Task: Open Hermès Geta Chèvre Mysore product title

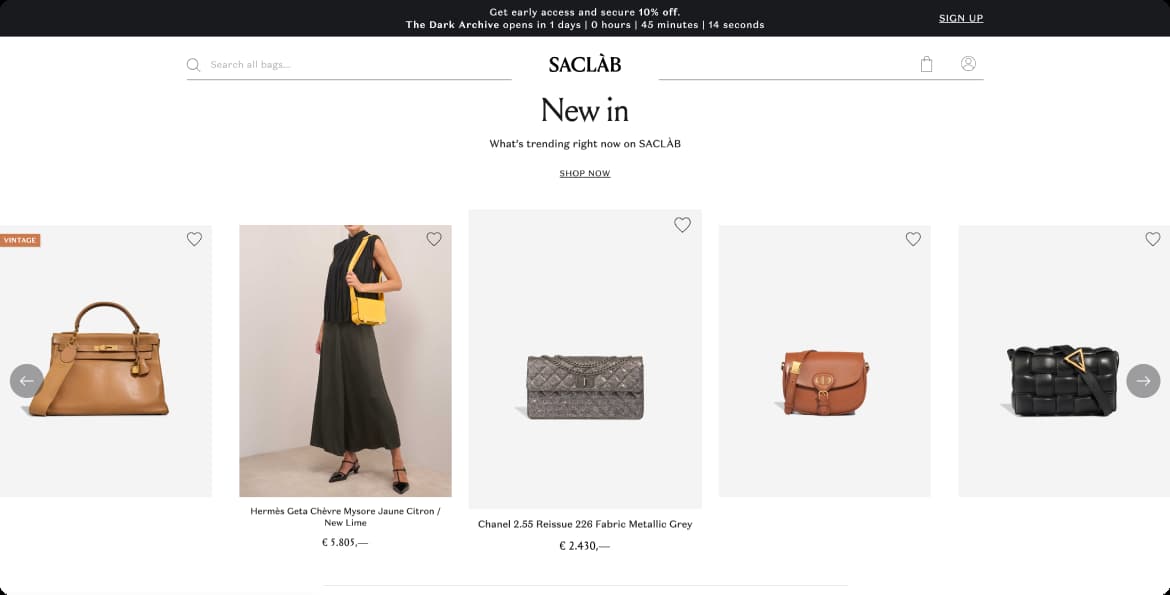Action: pyautogui.click(x=345, y=517)
